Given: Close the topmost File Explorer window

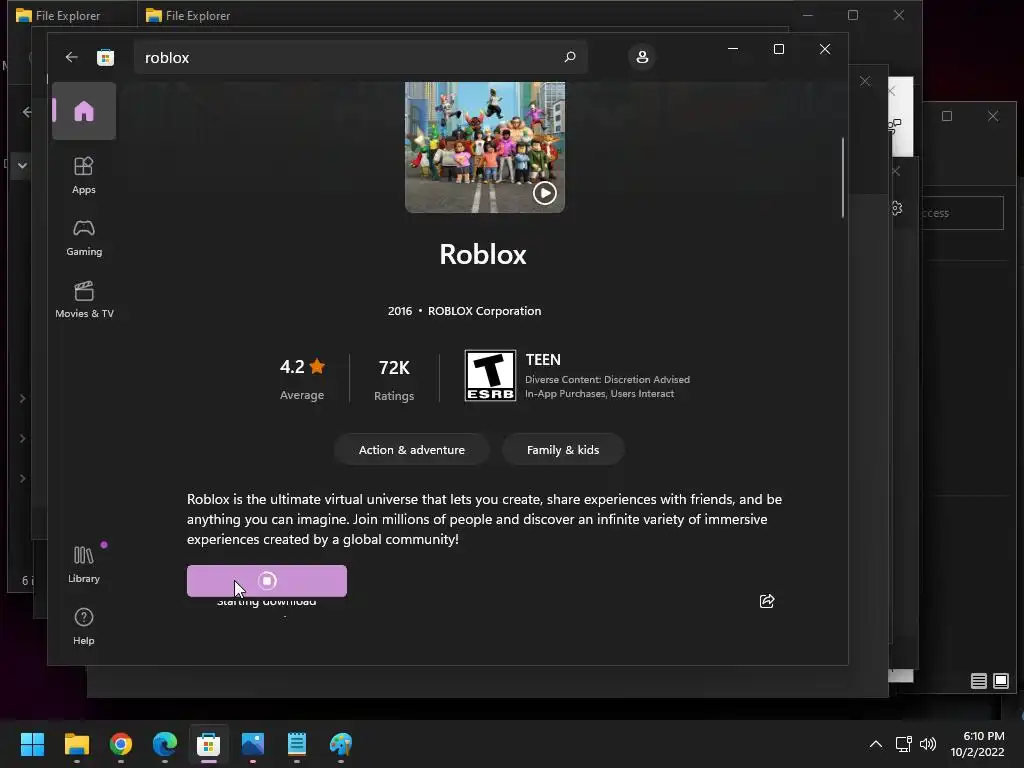Looking at the screenshot, I should click(899, 15).
